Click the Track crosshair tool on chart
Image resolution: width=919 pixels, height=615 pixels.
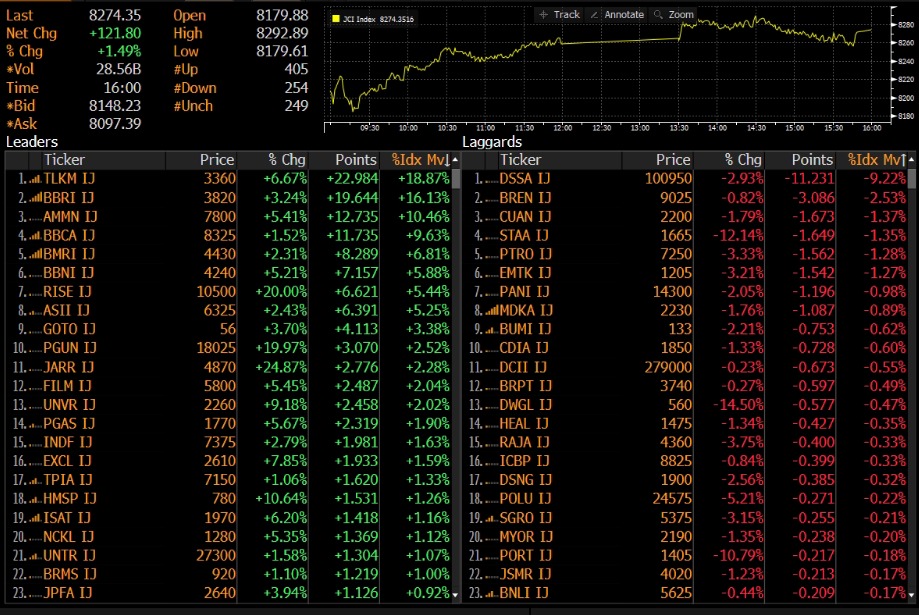(559, 15)
